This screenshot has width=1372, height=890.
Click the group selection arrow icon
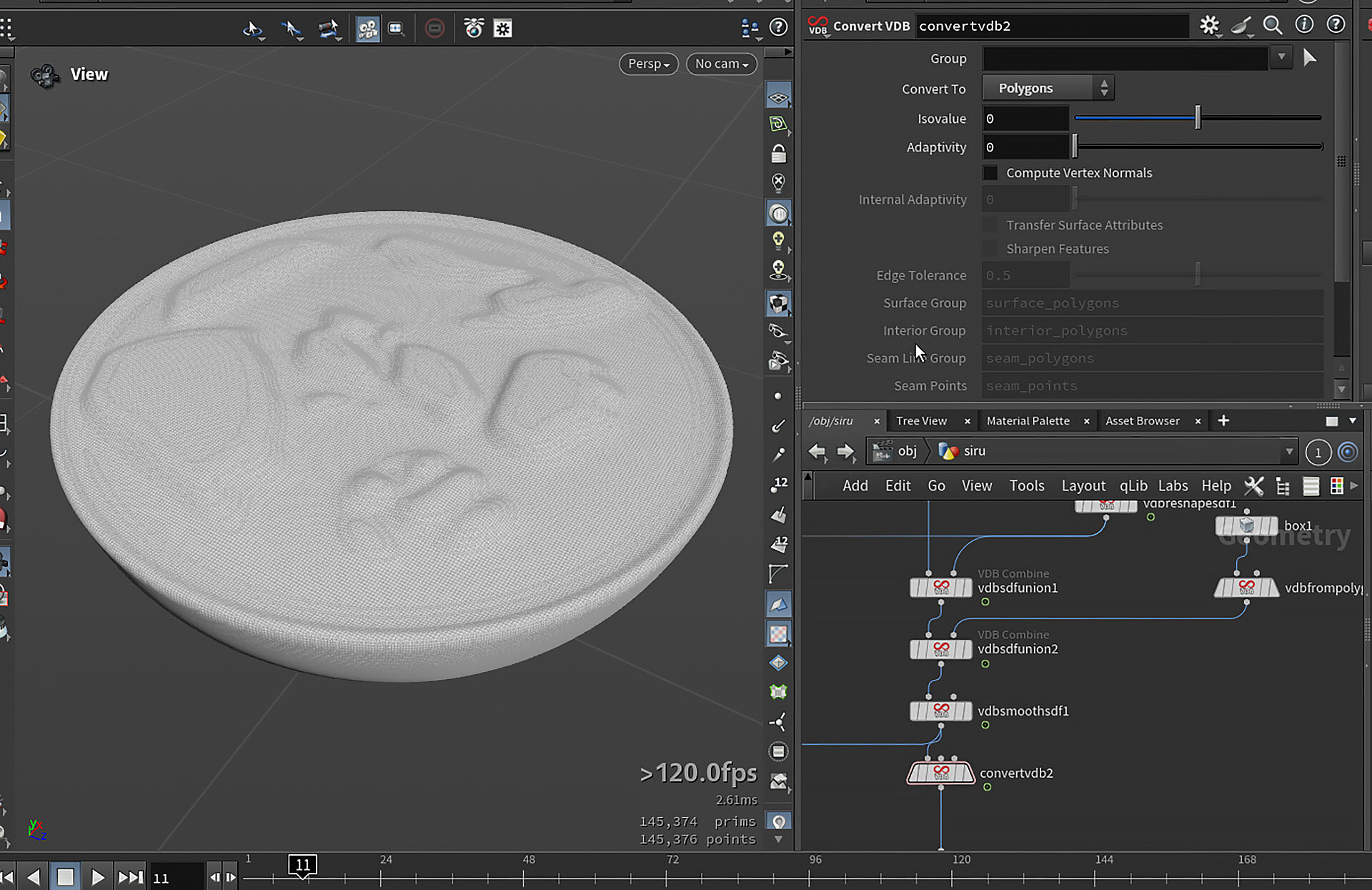click(x=1309, y=58)
